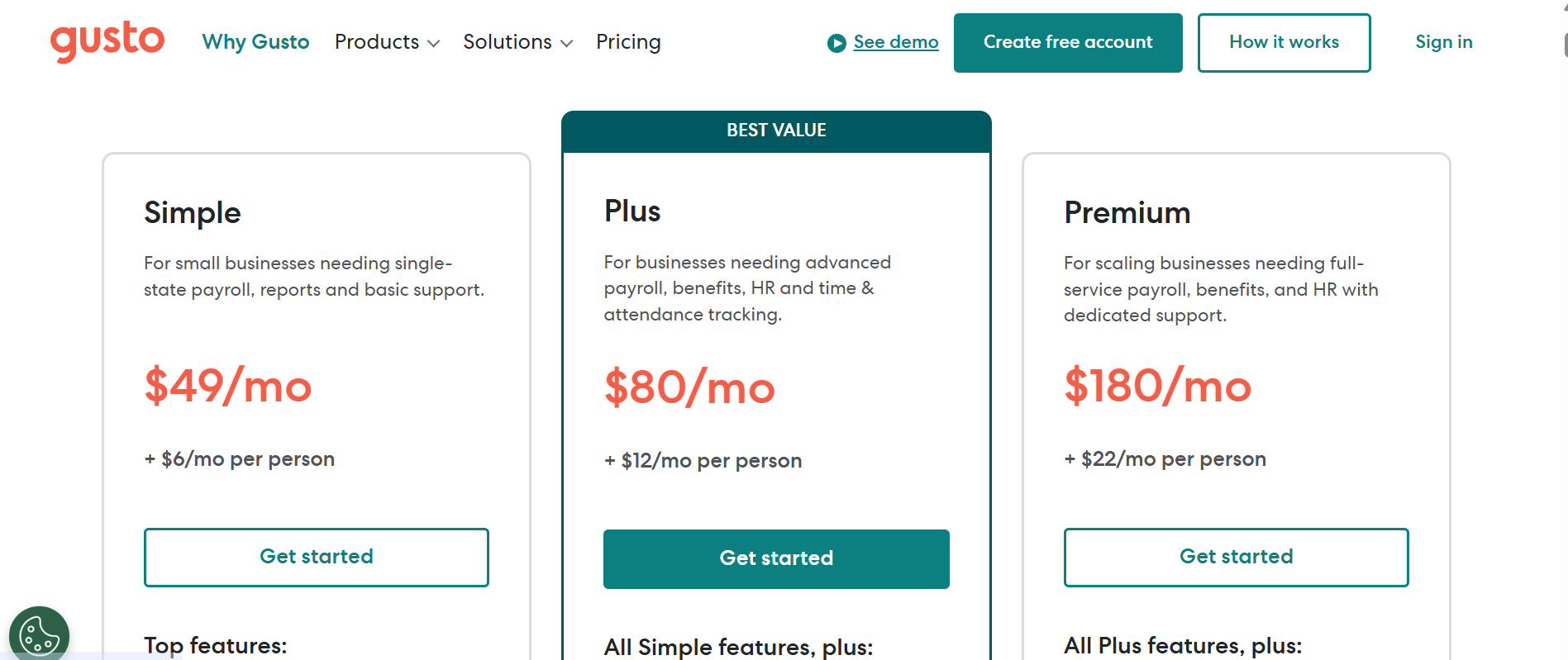This screenshot has width=1568, height=660.
Task: Click the Premium plan title
Action: (1127, 212)
